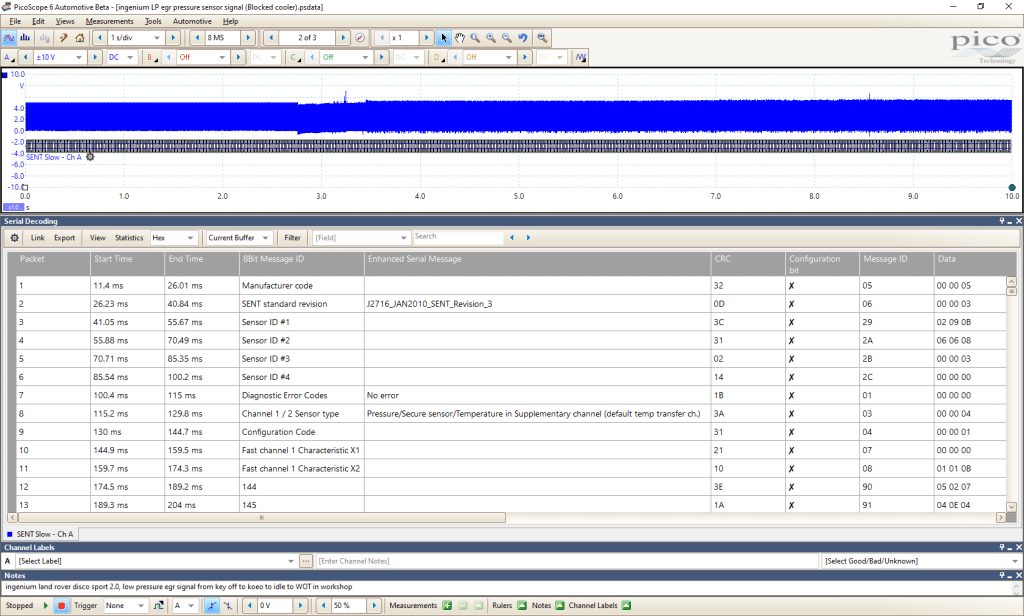Open the Views menu
This screenshot has height=616, width=1024.
point(65,21)
